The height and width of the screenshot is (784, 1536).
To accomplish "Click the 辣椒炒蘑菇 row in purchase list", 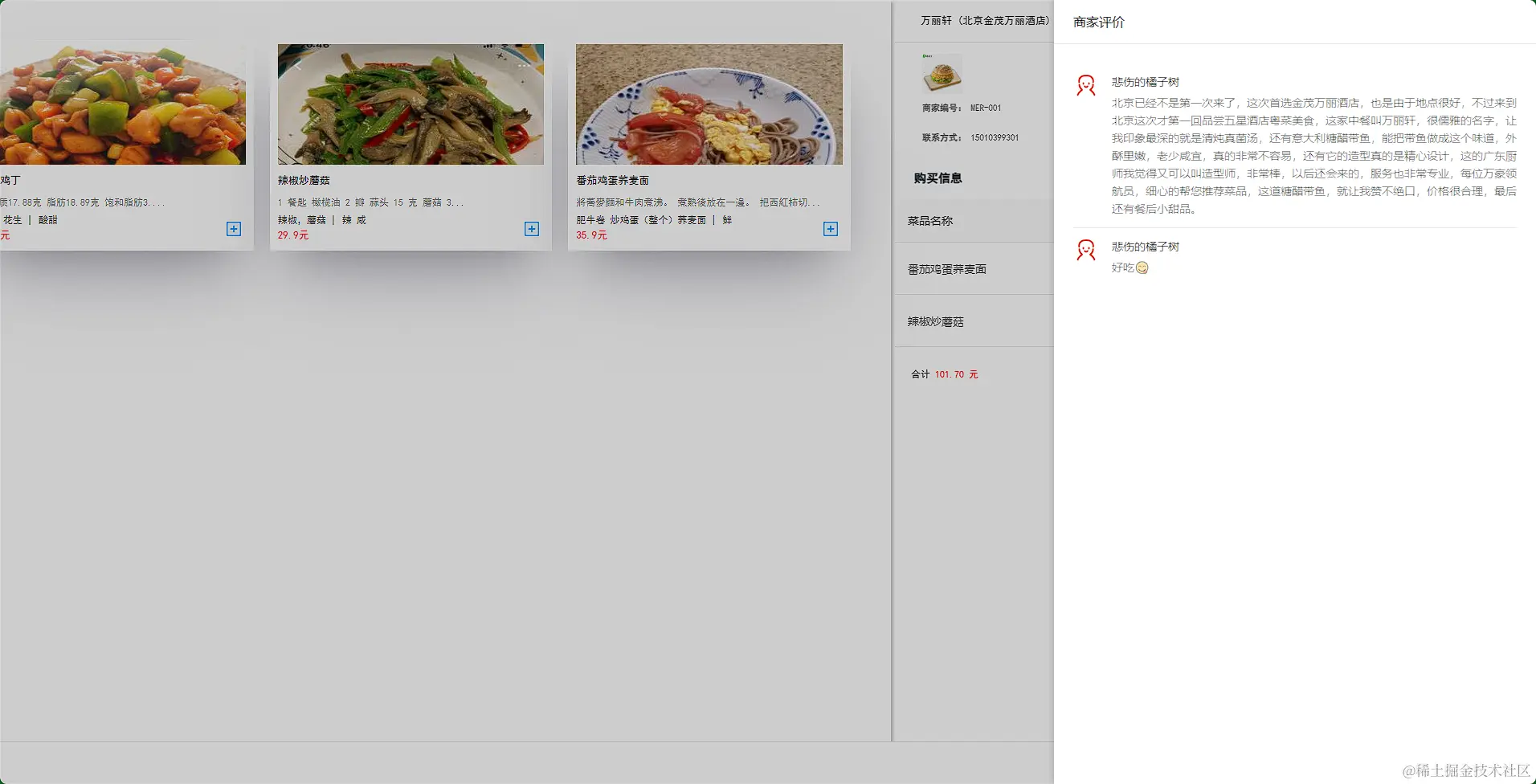I will click(974, 321).
